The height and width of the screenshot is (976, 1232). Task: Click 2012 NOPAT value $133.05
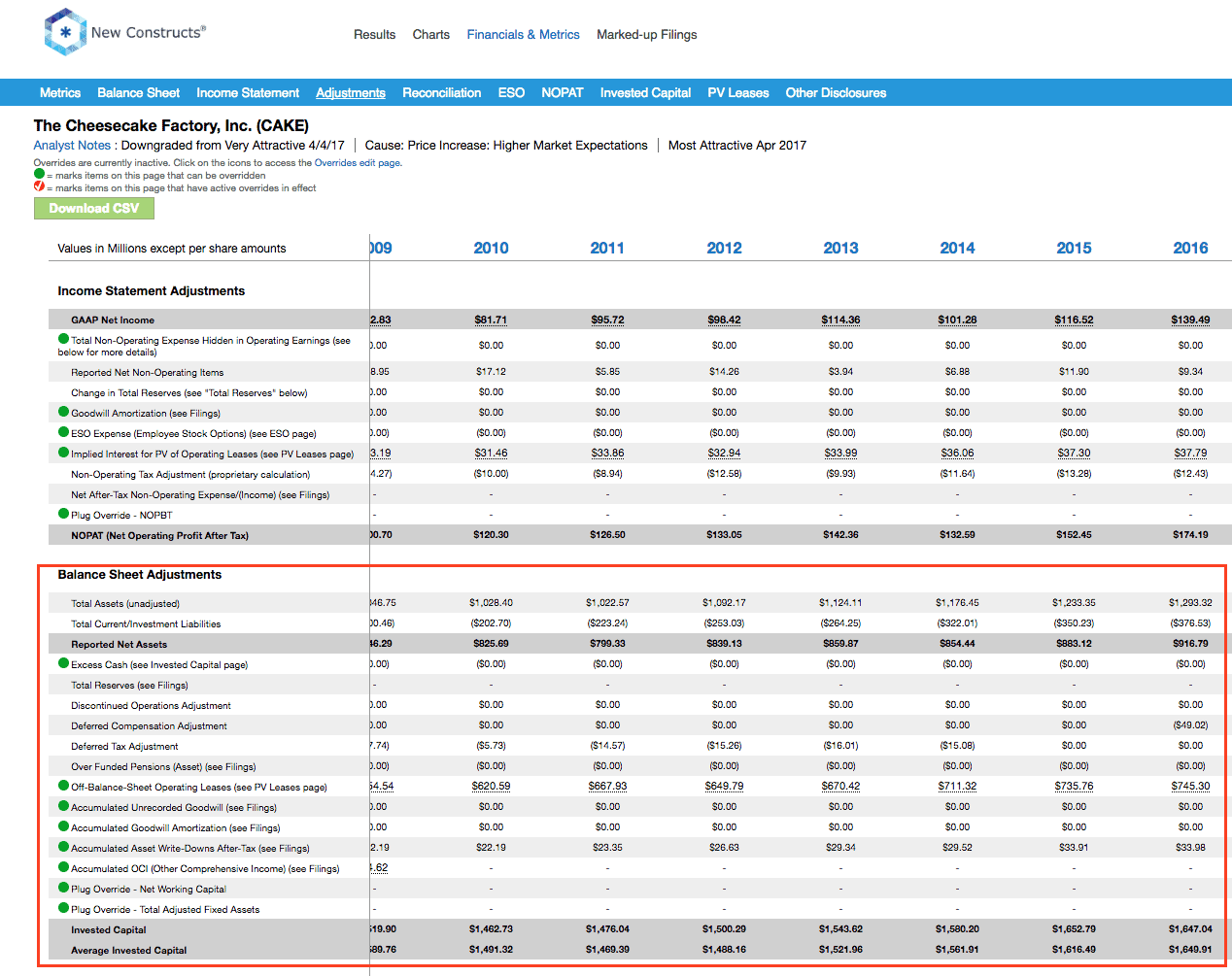point(724,534)
